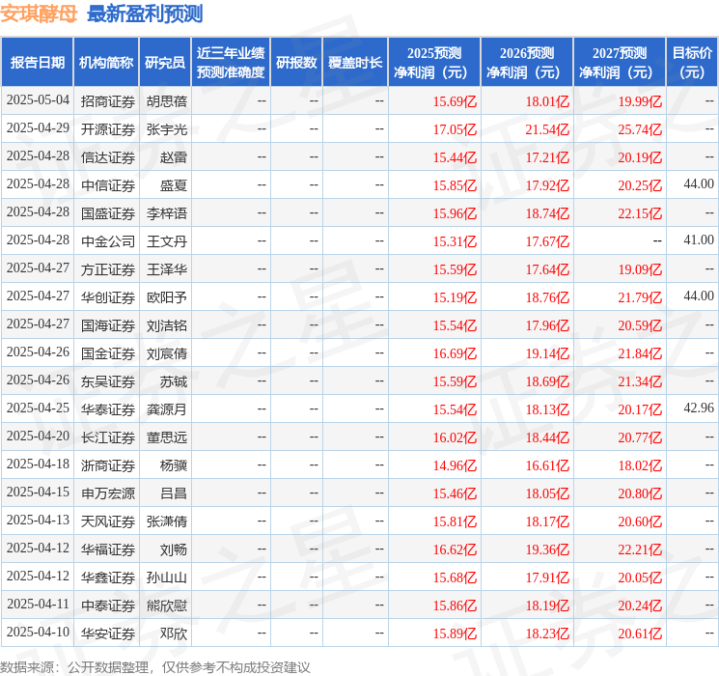Click the 2026预测净利润 column header
Viewport: 719px width, 676px height.
(x=527, y=62)
